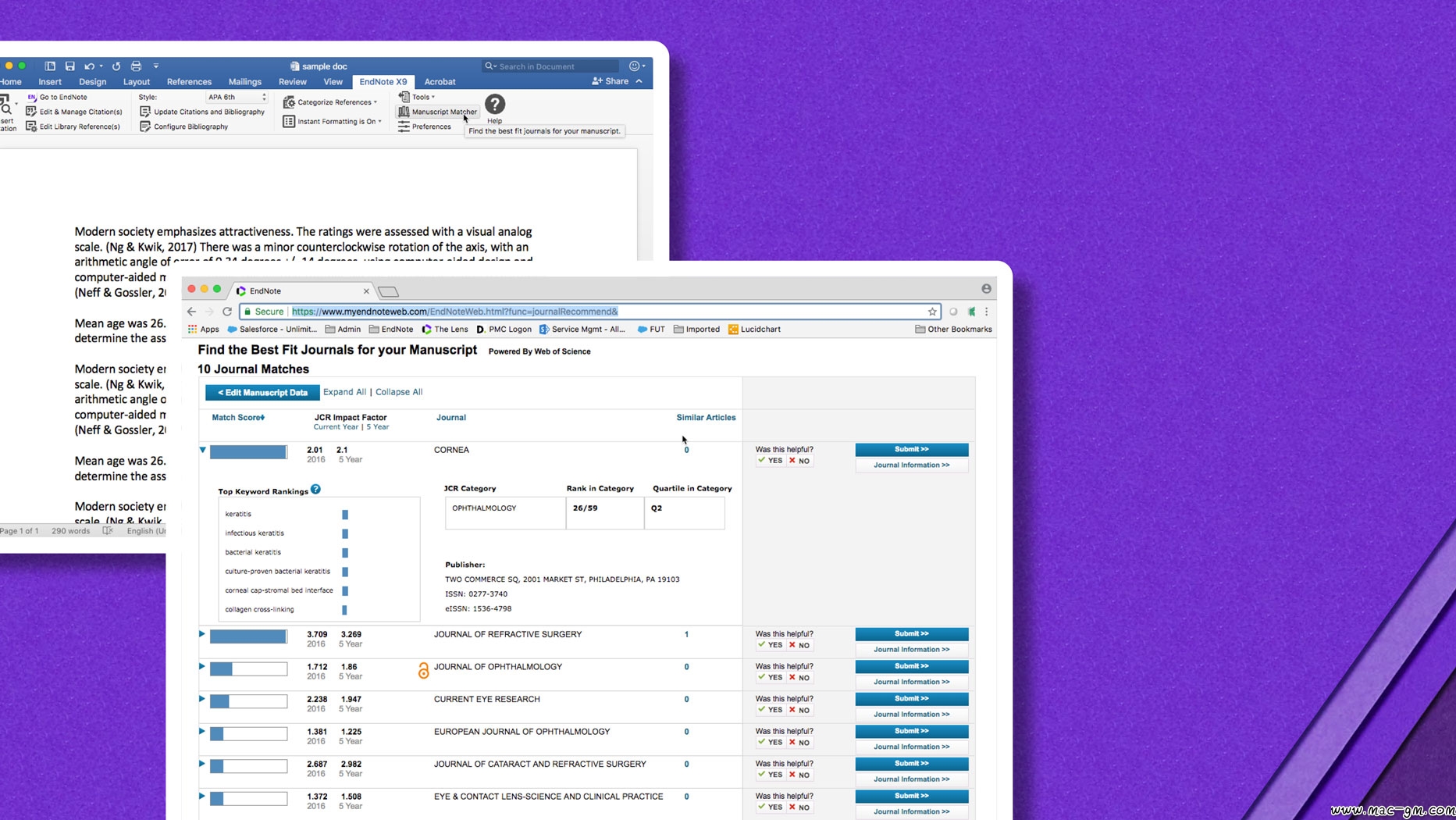Select the EndNote X9 ribbon tab
1456x820 pixels.
click(x=383, y=82)
